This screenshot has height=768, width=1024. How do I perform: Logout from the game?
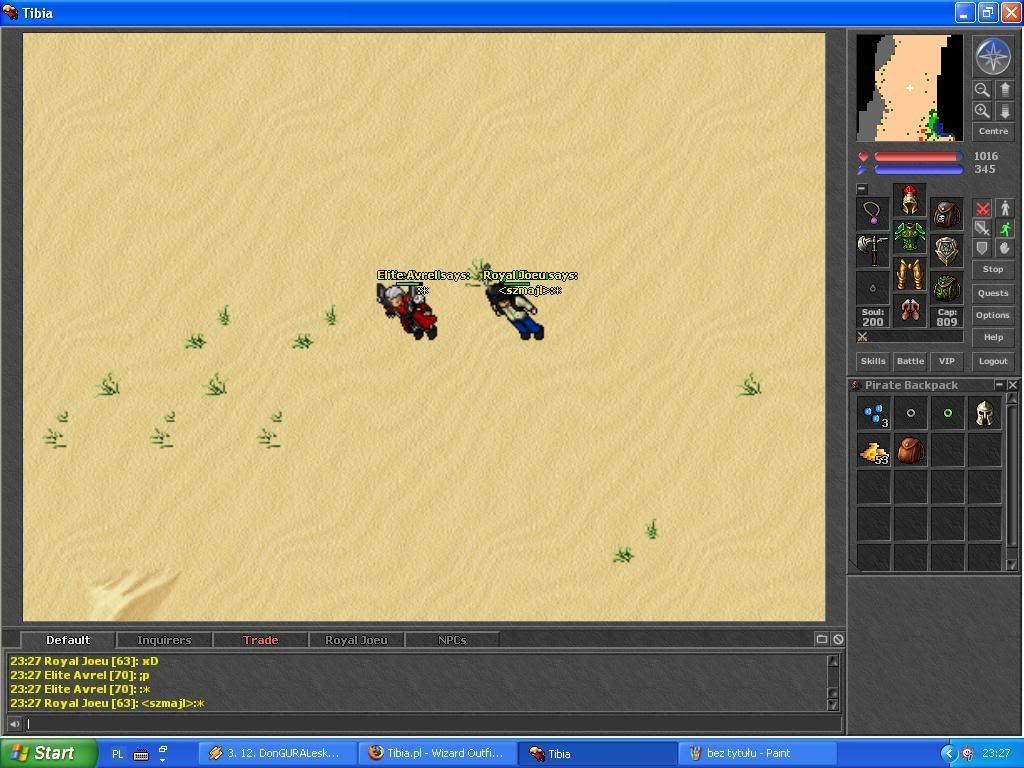(993, 361)
